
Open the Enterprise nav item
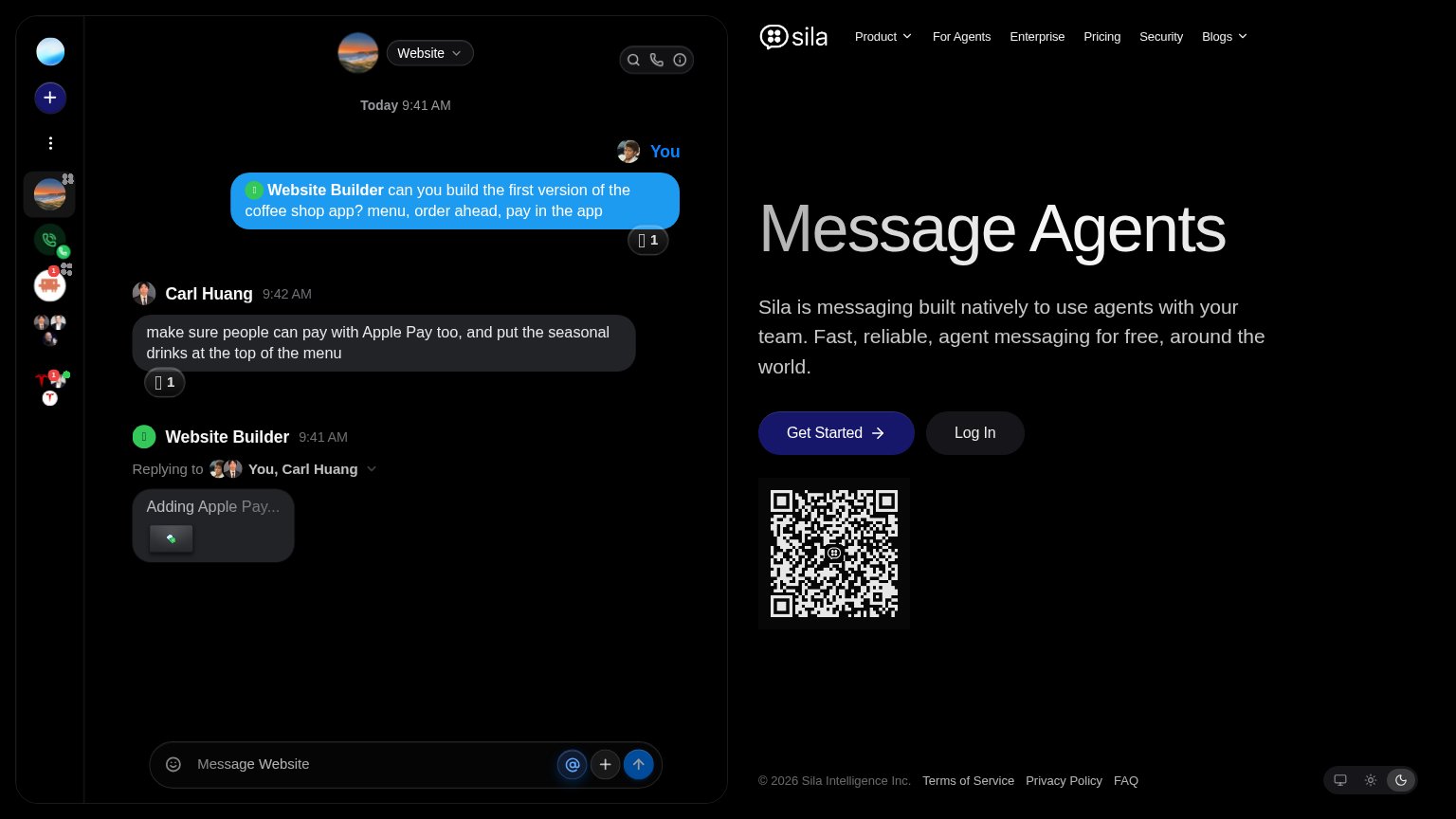pos(1037,37)
